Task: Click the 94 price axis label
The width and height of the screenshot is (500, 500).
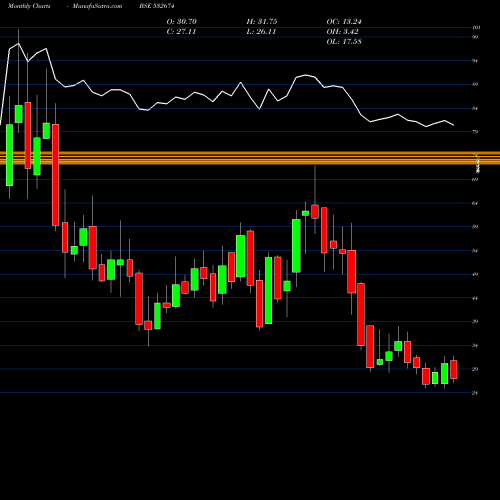Action: click(x=475, y=61)
